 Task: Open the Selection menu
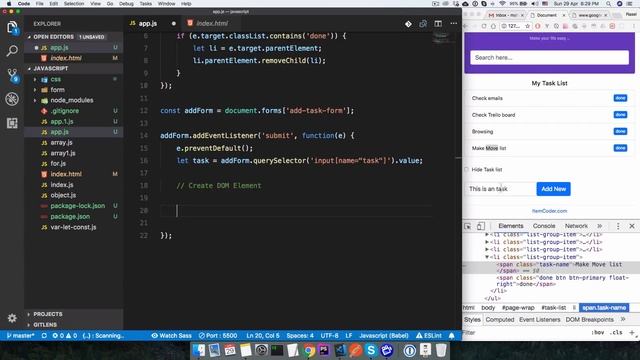74,4
